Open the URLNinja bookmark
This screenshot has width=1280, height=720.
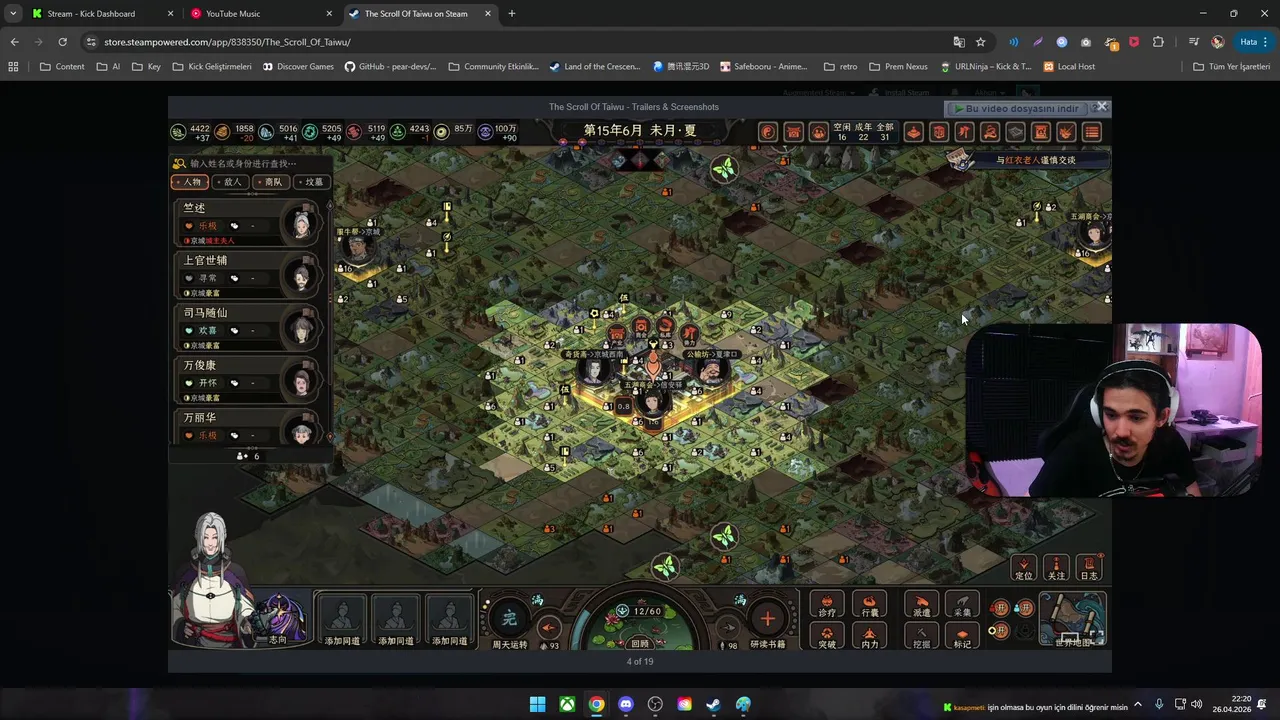click(985, 67)
